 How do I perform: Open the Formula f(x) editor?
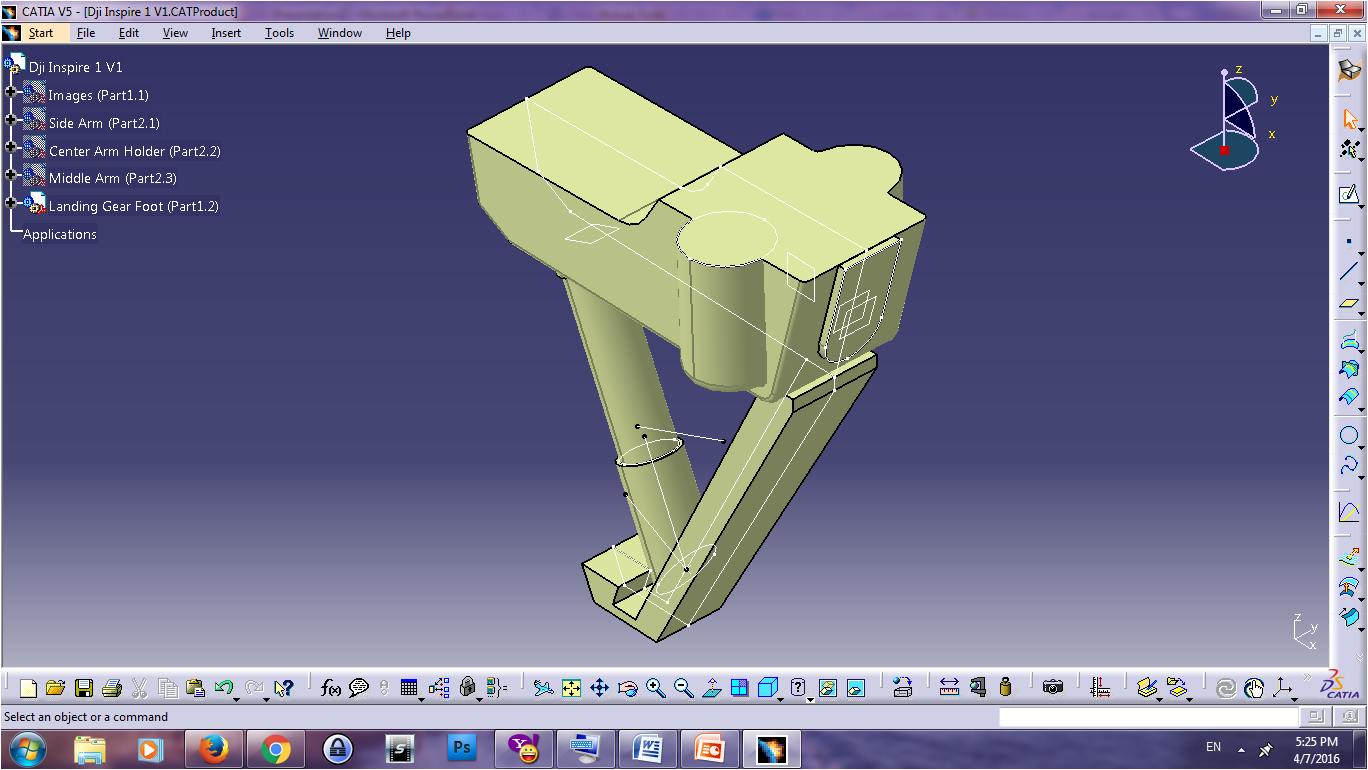click(x=332, y=688)
